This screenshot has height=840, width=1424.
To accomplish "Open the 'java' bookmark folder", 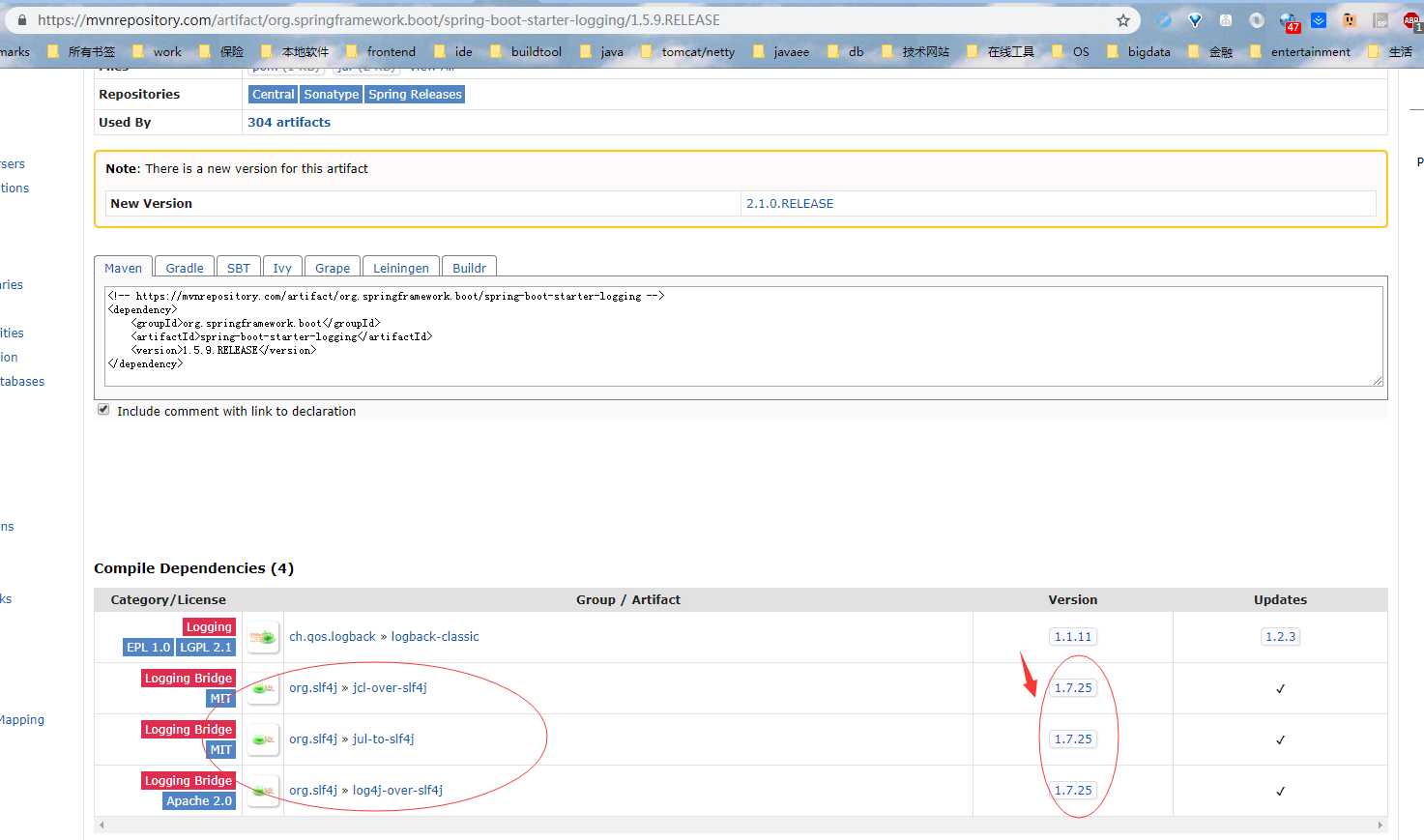I will point(602,52).
